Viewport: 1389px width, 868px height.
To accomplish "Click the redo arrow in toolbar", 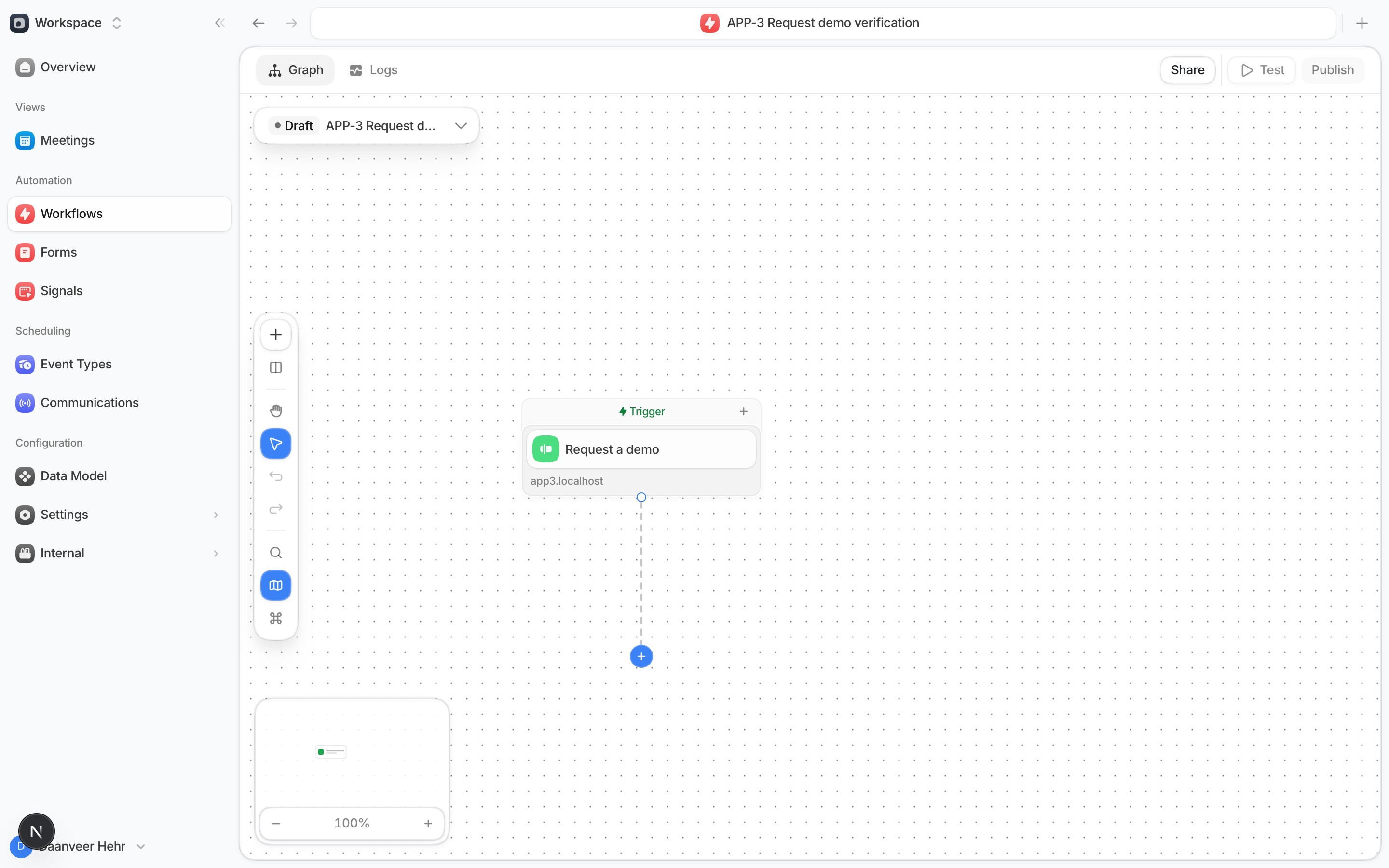I will [x=275, y=509].
